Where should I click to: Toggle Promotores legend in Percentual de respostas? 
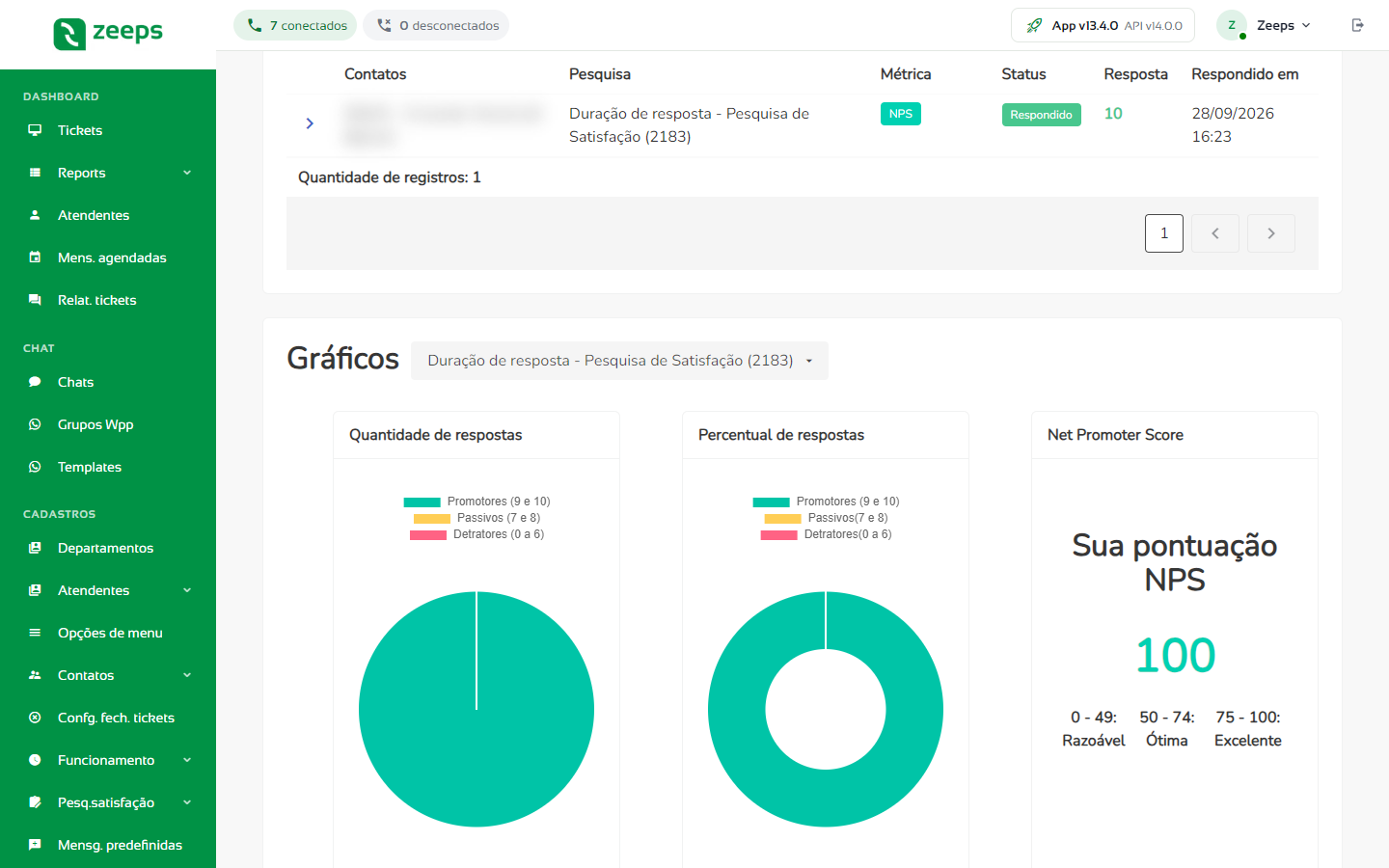826,502
